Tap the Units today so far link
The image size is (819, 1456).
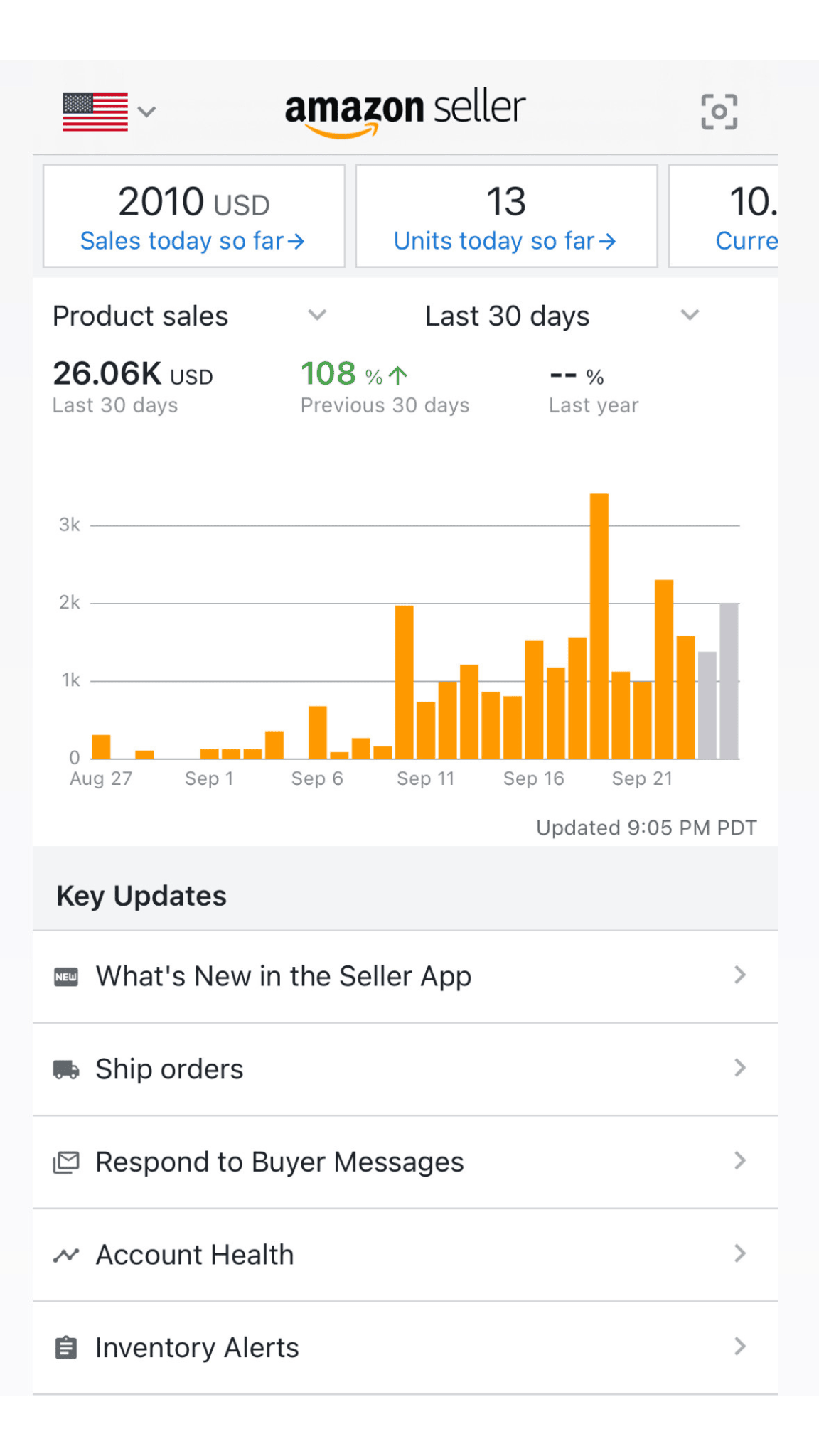click(x=505, y=241)
